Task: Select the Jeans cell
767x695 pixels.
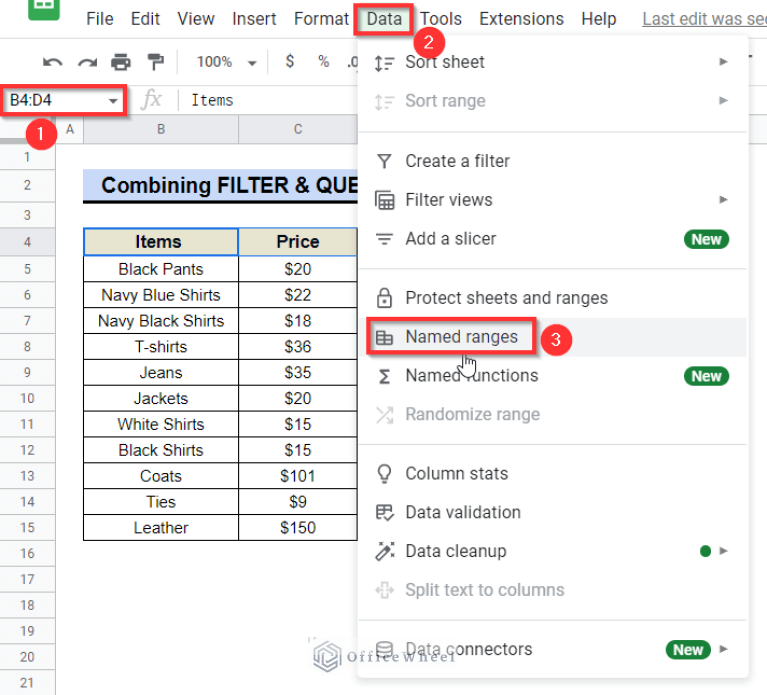Action: pyautogui.click(x=161, y=373)
